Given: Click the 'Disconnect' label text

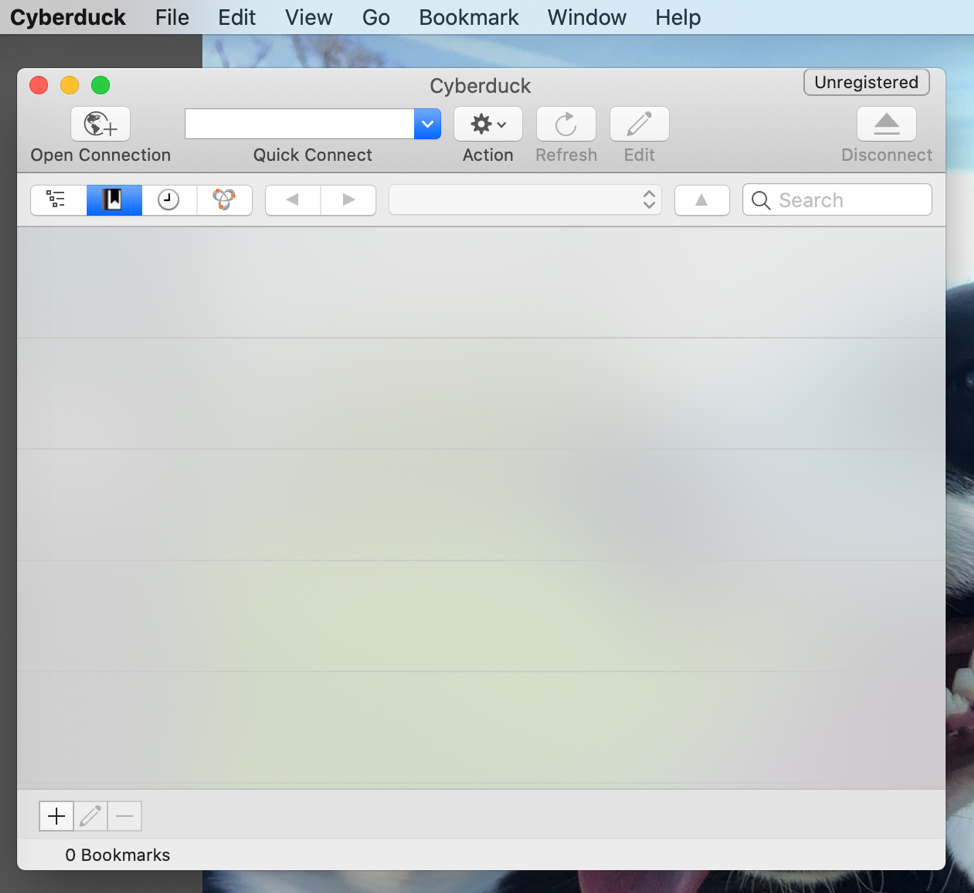Looking at the screenshot, I should [886, 155].
